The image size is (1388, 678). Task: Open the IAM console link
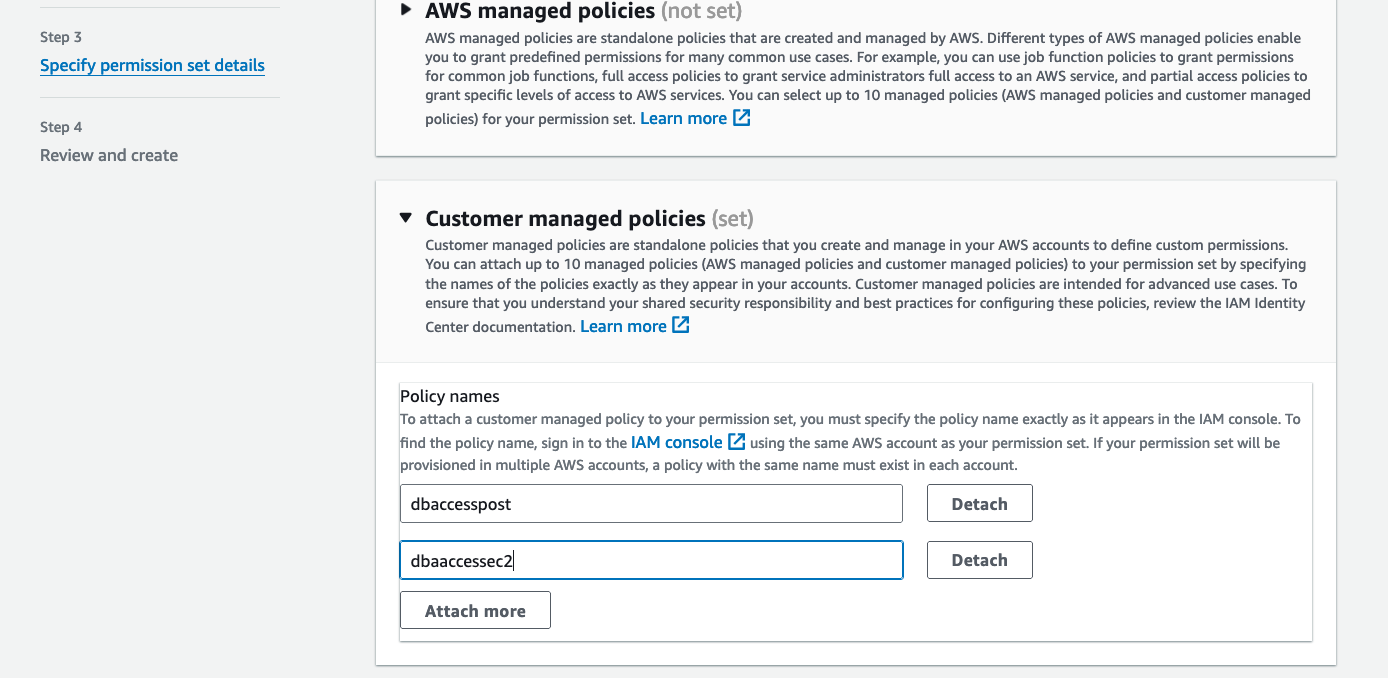[x=676, y=442]
